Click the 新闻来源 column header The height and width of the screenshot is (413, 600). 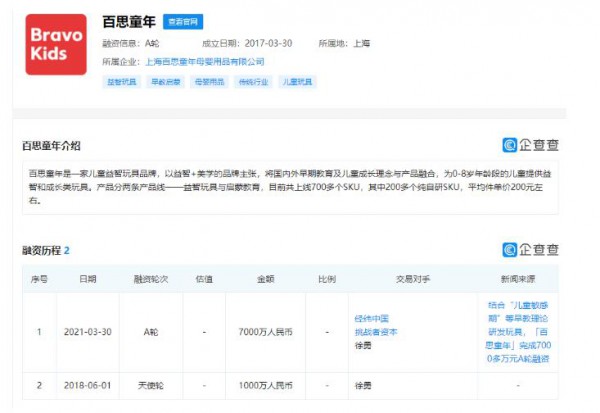click(x=518, y=279)
